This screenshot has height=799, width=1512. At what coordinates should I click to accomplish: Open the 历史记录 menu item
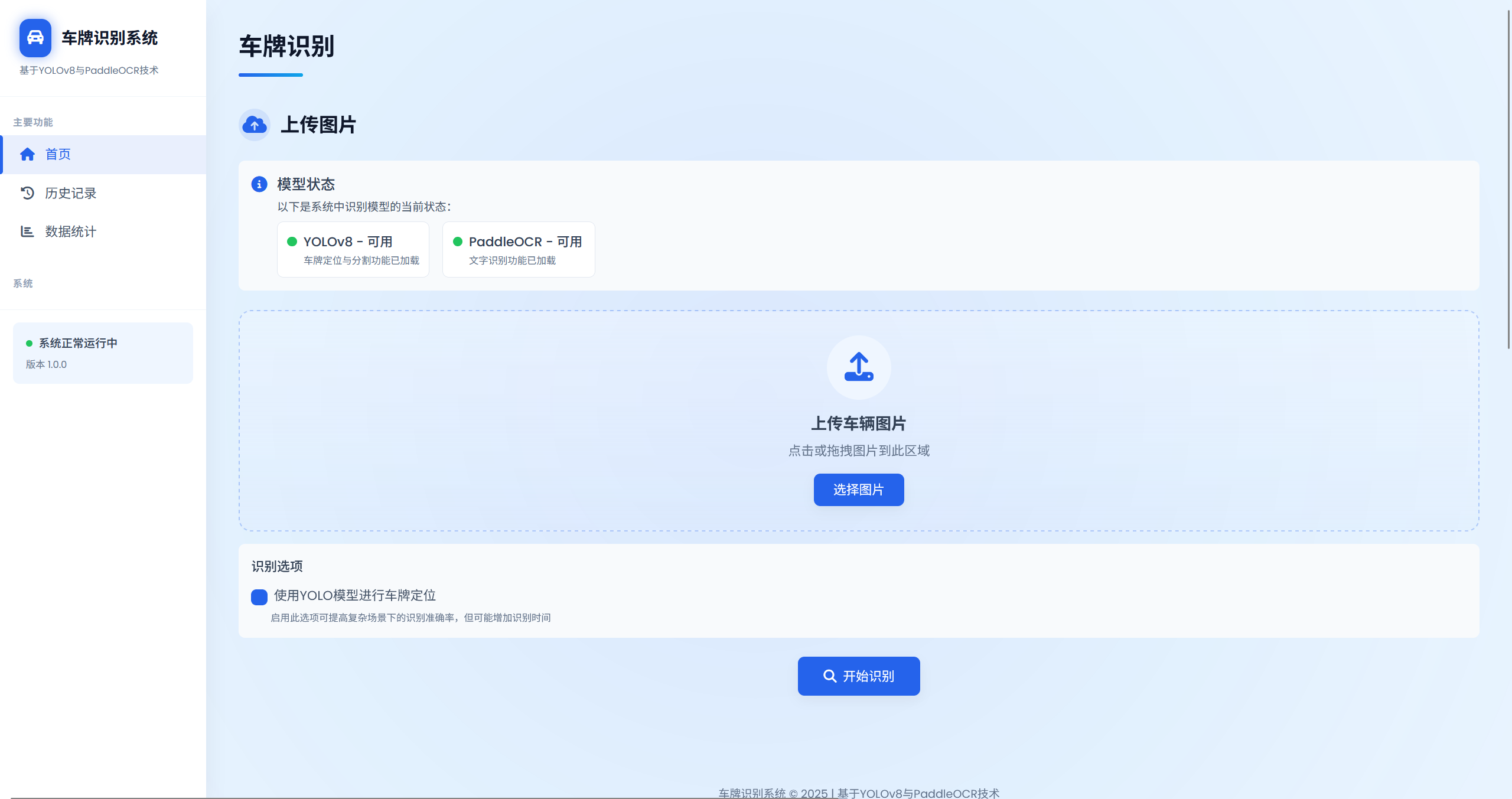pos(70,193)
